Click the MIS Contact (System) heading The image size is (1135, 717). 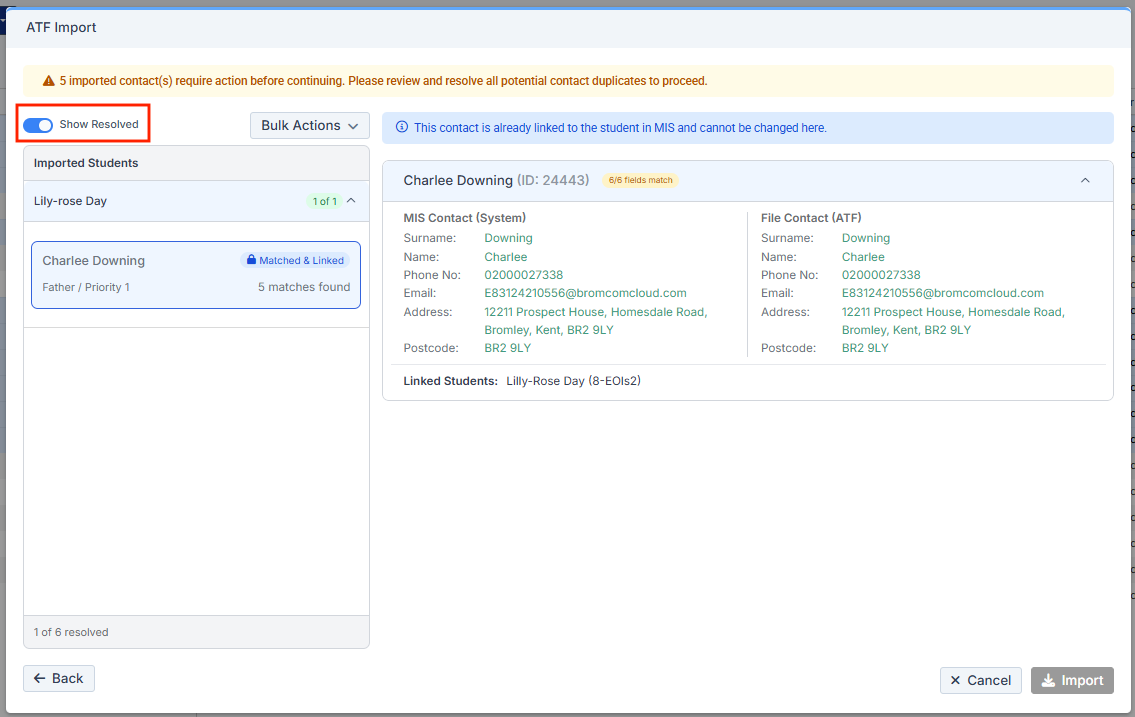(465, 218)
